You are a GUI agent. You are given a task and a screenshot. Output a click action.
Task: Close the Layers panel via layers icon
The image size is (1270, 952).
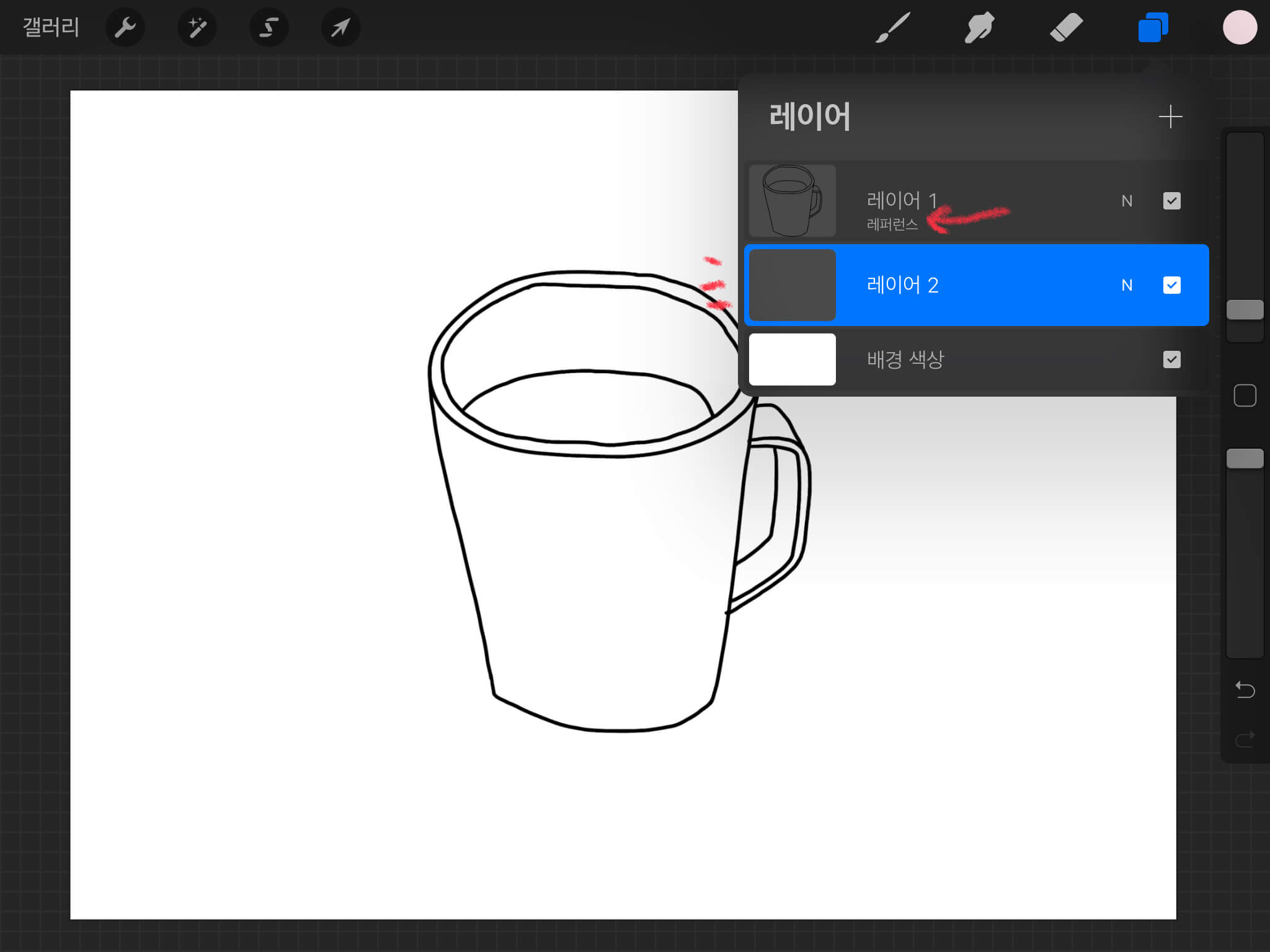(x=1152, y=27)
